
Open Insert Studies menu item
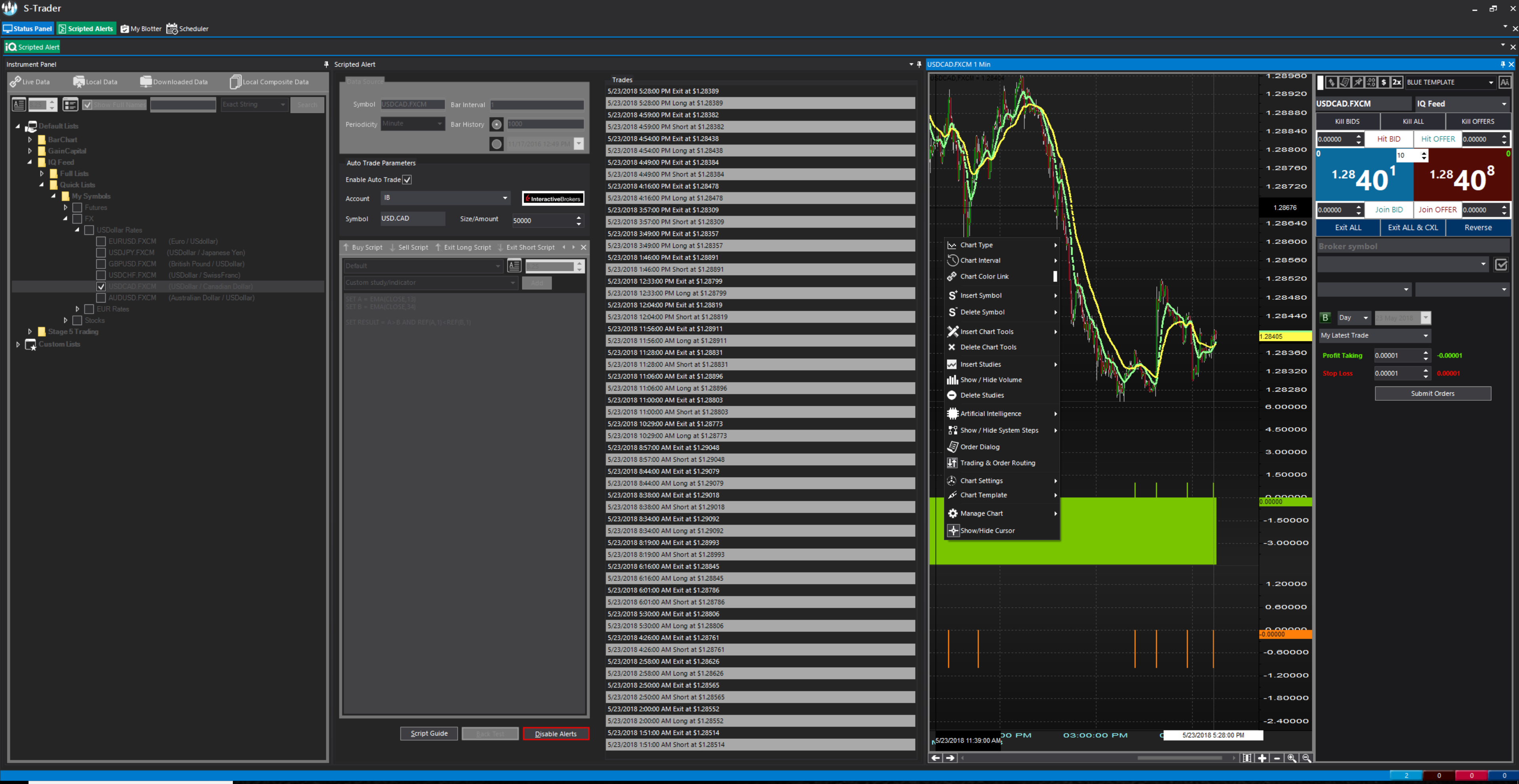[x=1001, y=364]
